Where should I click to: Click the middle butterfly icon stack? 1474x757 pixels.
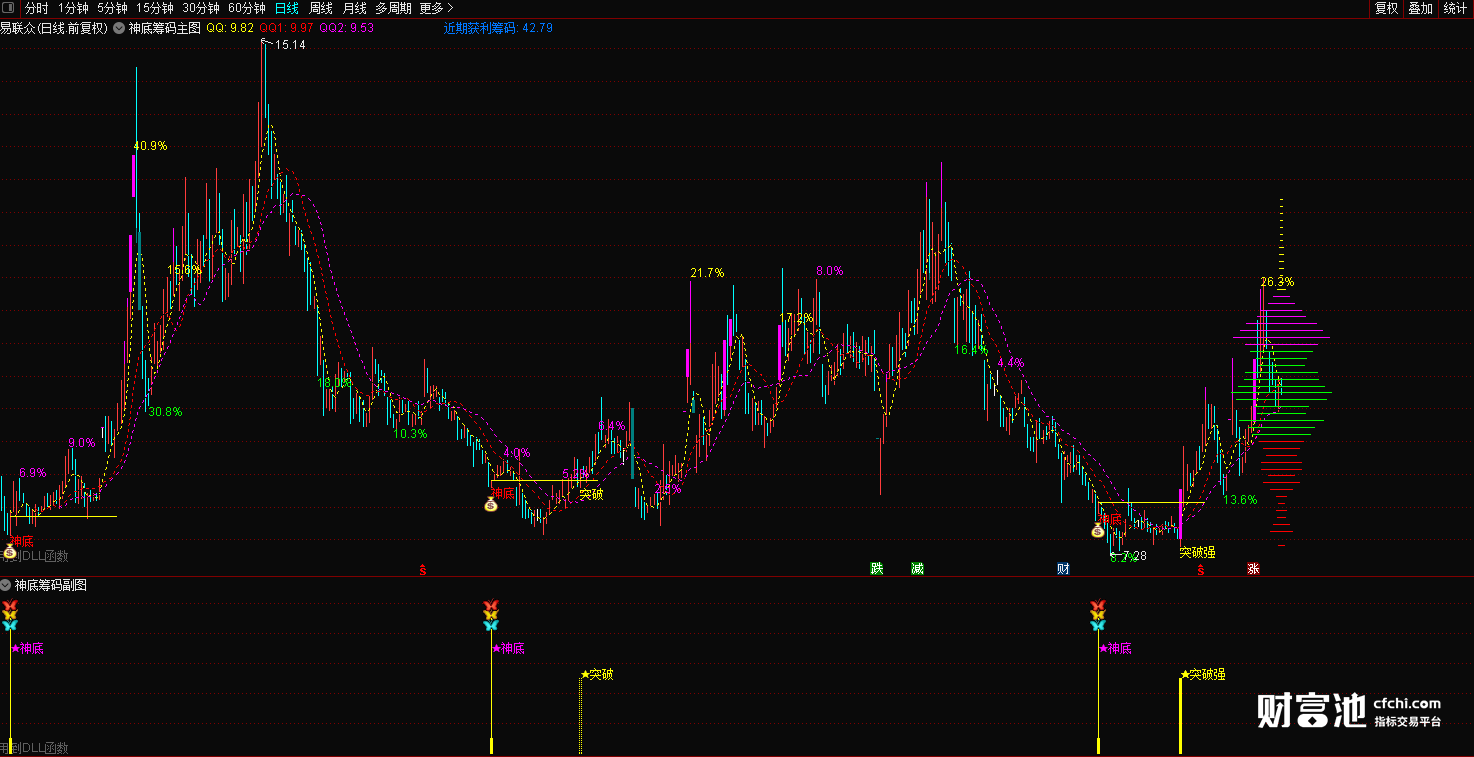(x=491, y=615)
